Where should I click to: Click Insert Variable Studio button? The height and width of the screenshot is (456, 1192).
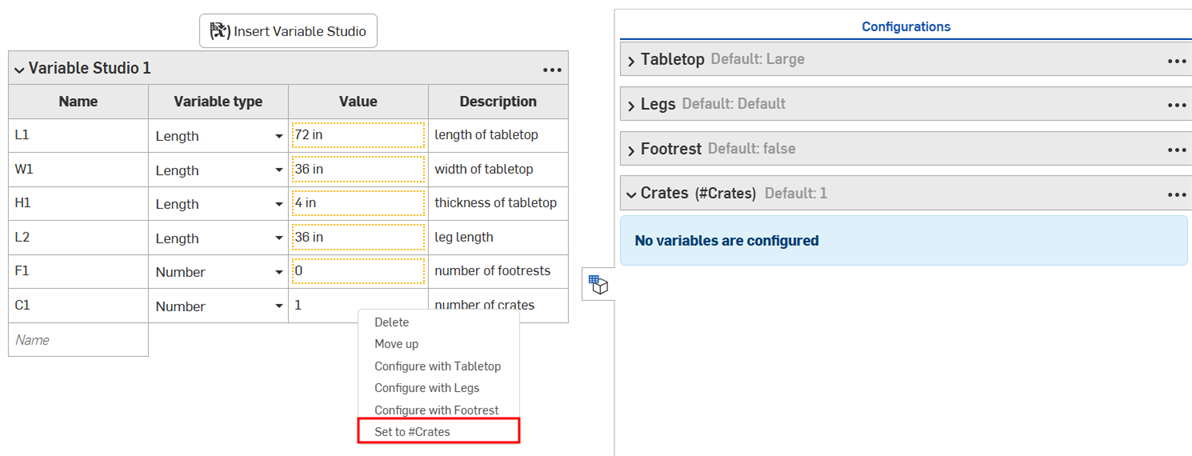[x=288, y=31]
